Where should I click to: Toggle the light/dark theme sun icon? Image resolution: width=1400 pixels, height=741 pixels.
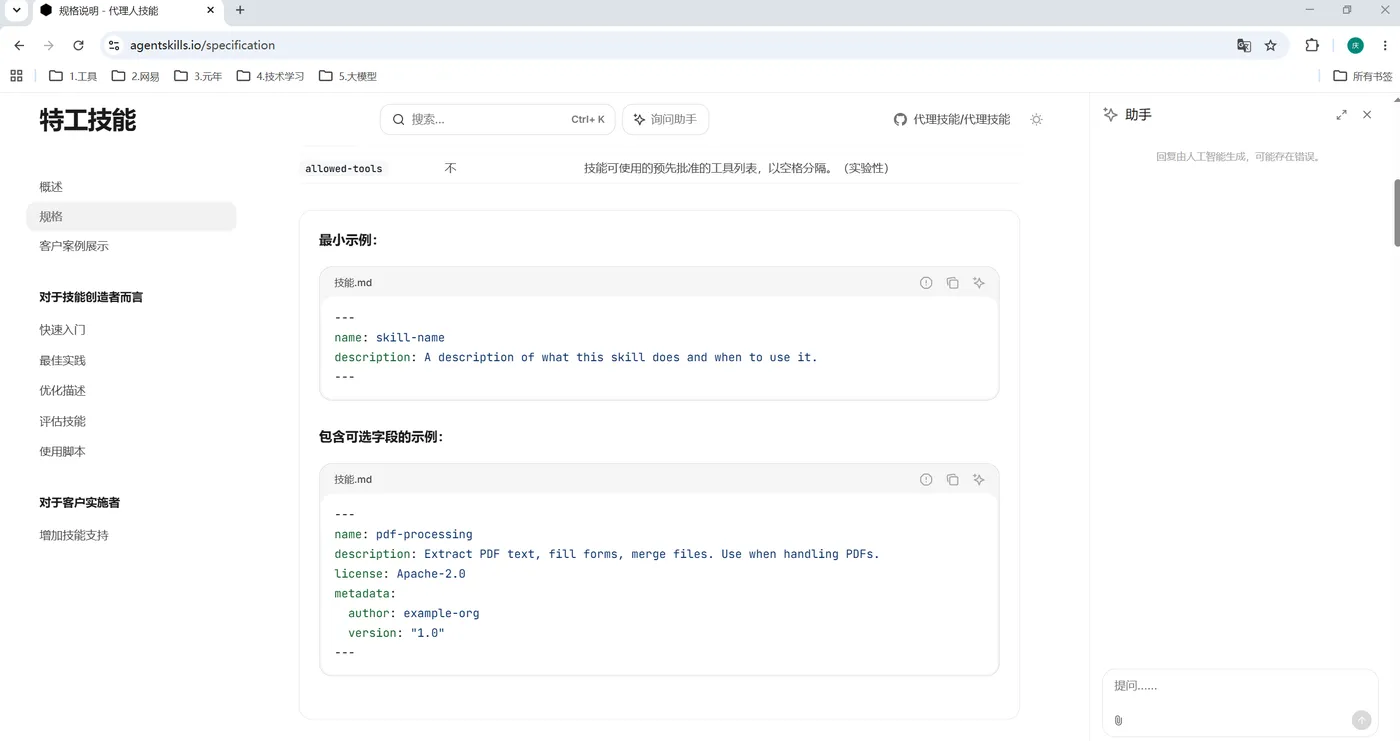1036,119
